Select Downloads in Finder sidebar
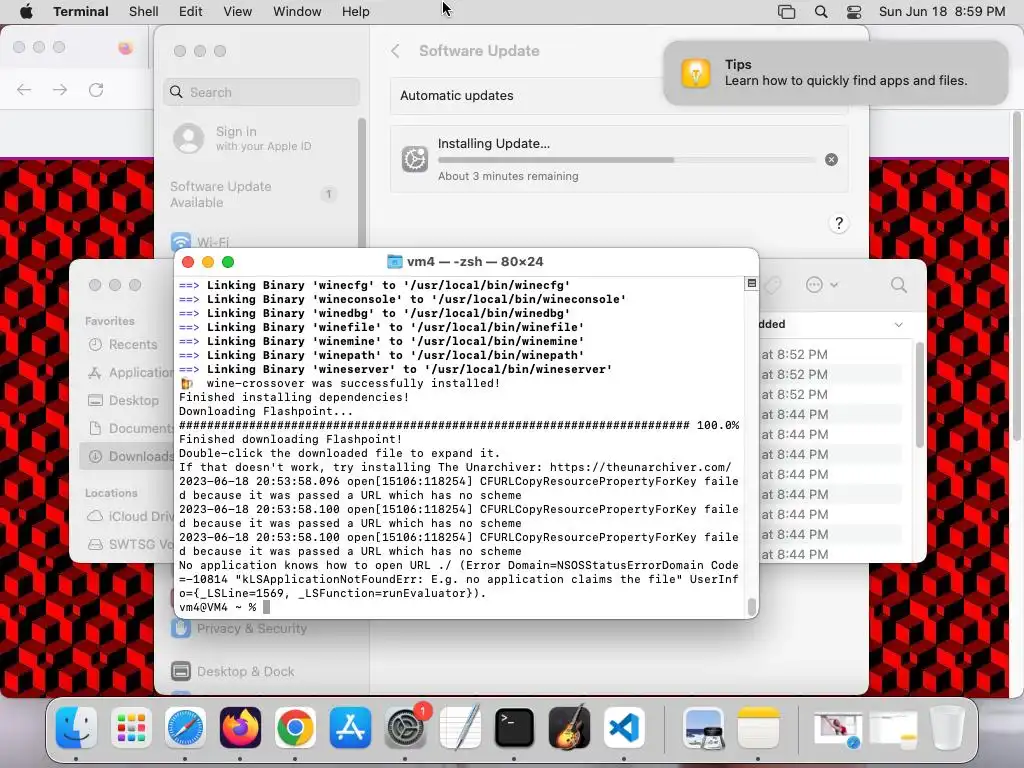Viewport: 1024px width, 768px height. click(x=128, y=456)
